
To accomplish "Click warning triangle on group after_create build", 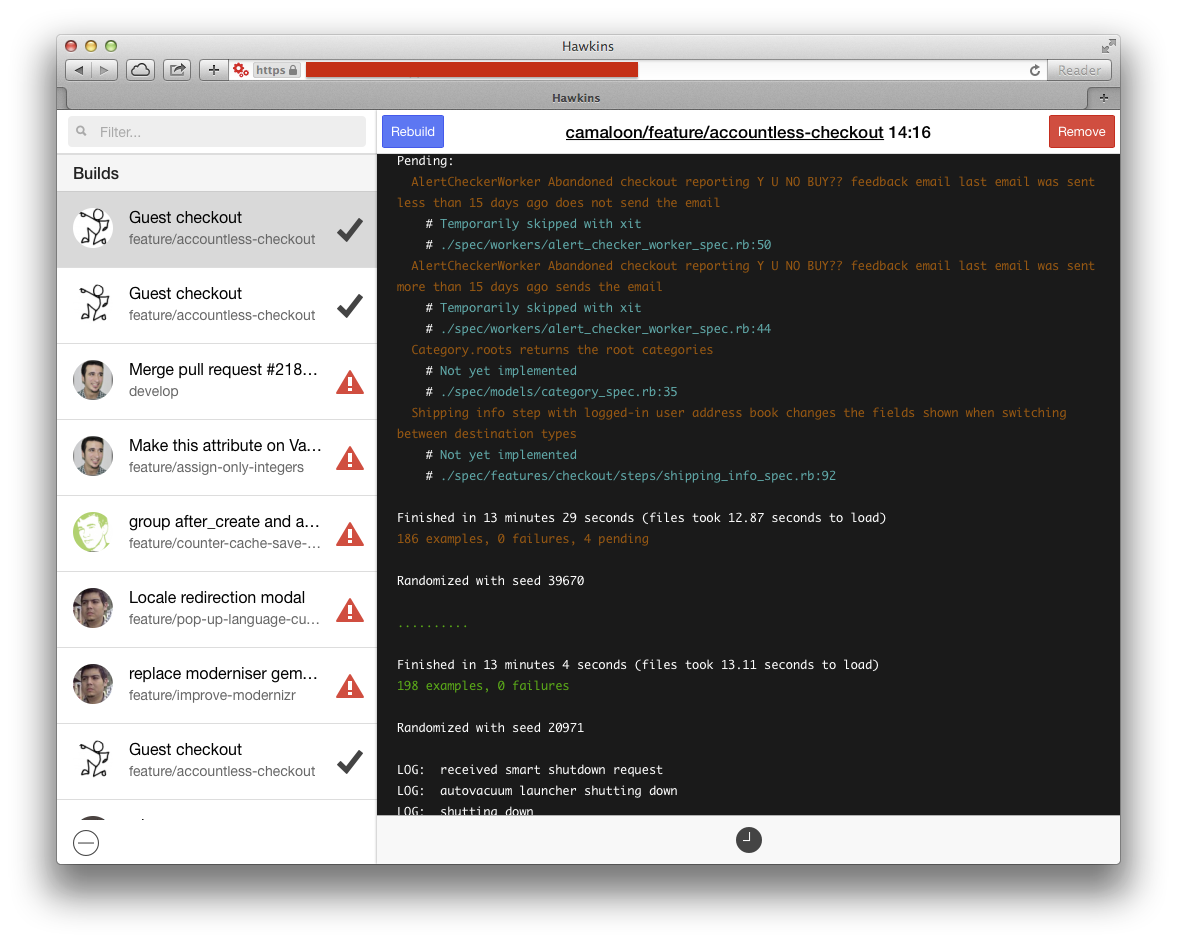I will coord(350,534).
